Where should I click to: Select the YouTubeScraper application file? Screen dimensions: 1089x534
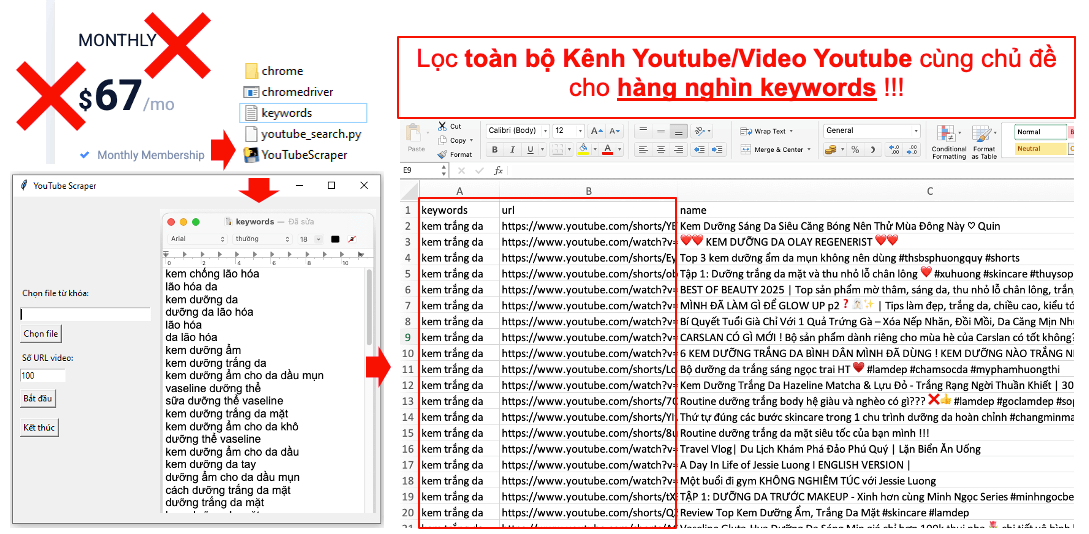click(x=295, y=155)
